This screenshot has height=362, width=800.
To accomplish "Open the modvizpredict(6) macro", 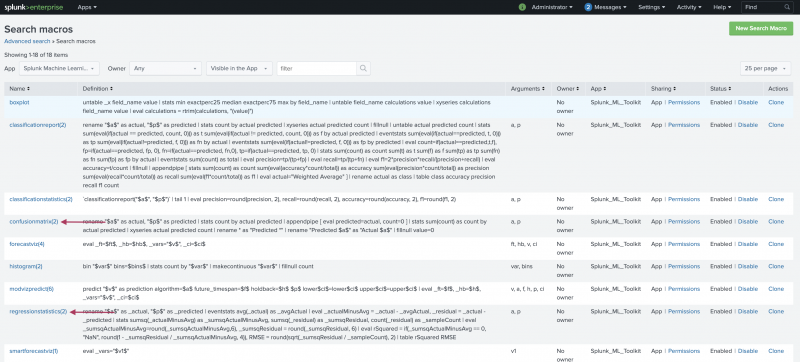I will click(31, 289).
